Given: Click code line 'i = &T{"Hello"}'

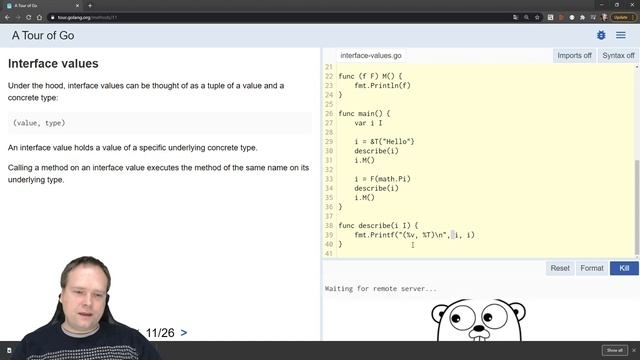Looking at the screenshot, I should [x=384, y=142].
